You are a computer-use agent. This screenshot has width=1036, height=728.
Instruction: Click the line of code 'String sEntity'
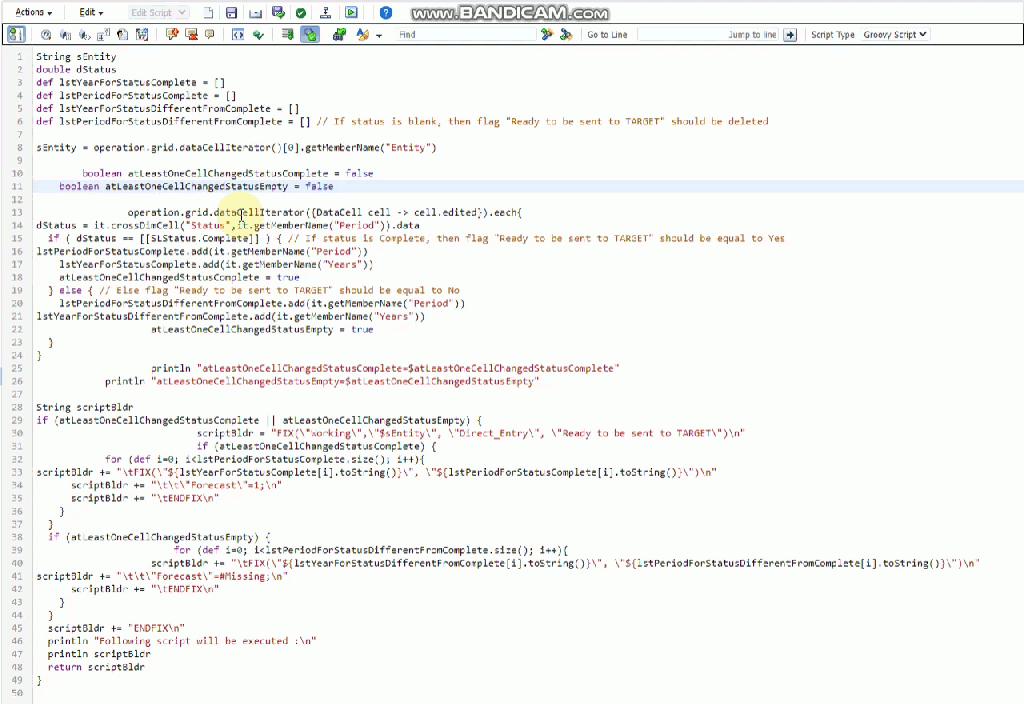pos(76,57)
